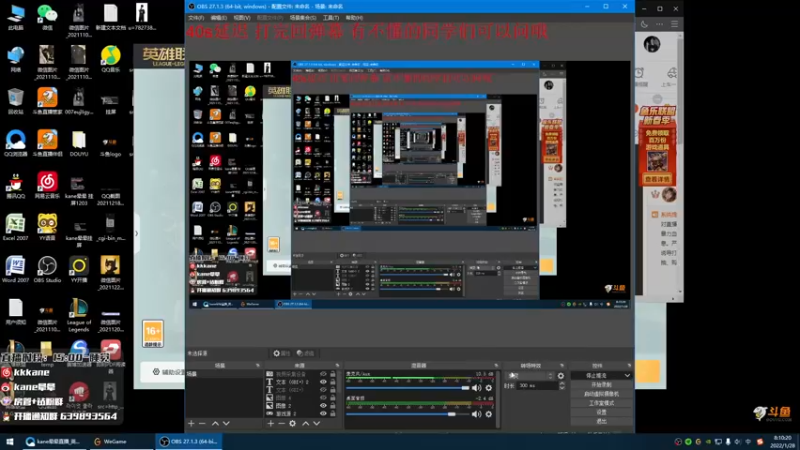Mute the 桌面音频 speaker icon
The image size is (800, 450).
click(477, 414)
